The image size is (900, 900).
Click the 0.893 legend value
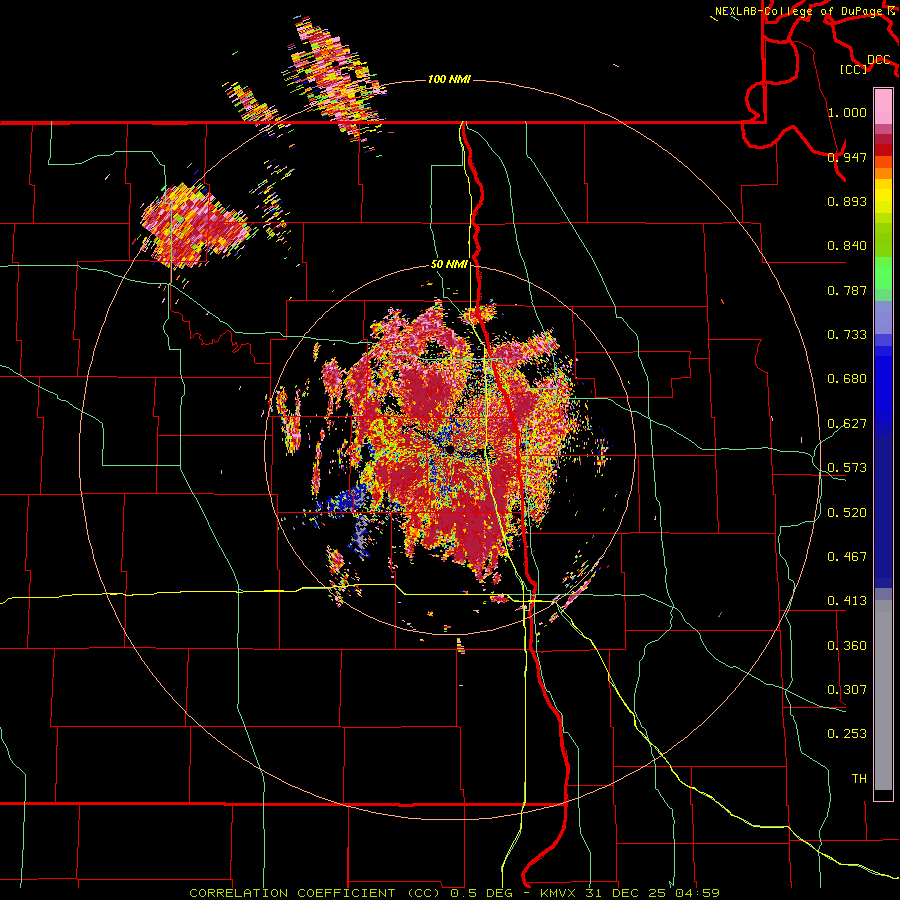click(x=847, y=201)
